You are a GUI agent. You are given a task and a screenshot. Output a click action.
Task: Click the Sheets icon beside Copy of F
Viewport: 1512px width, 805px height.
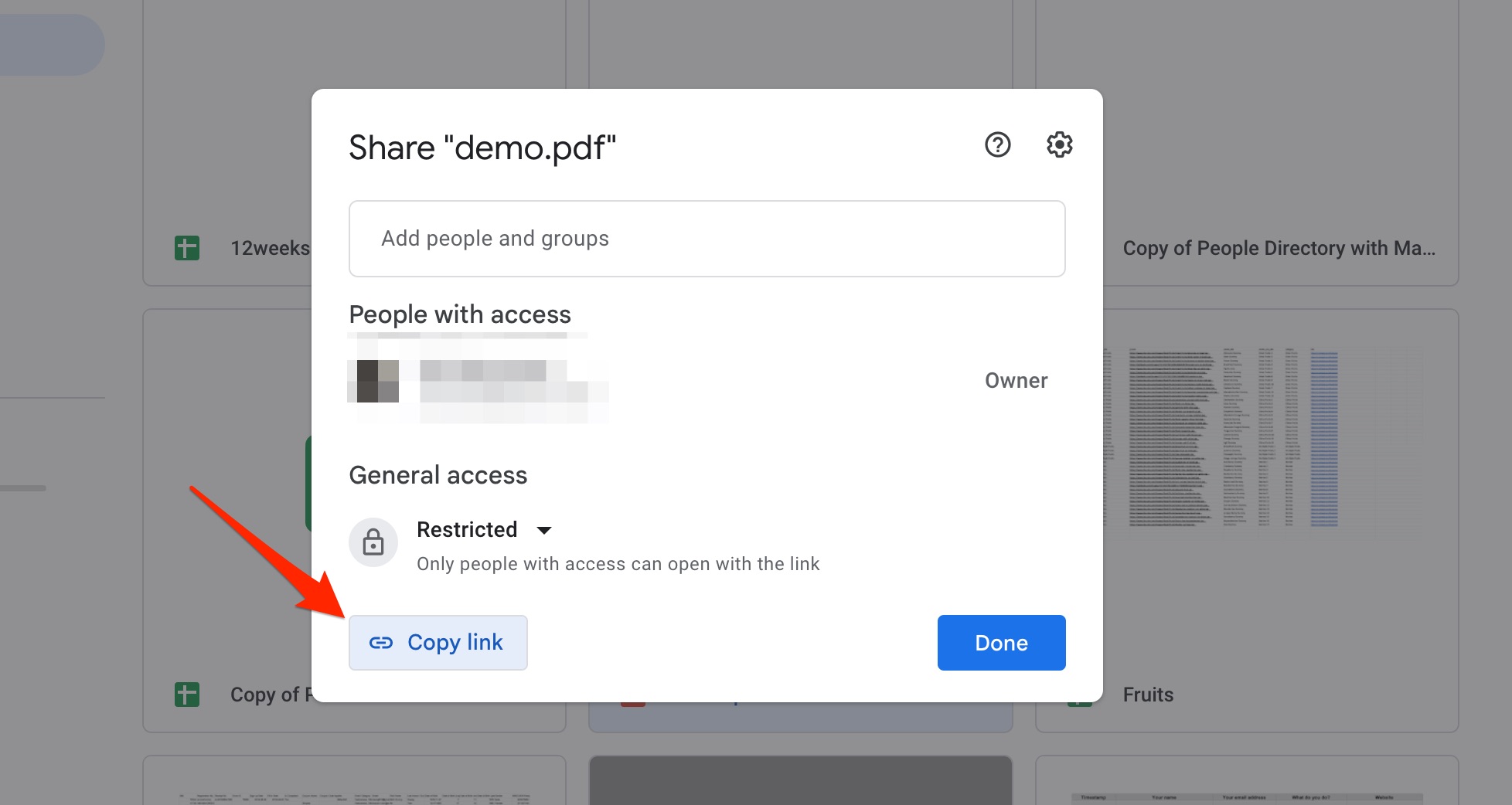click(x=187, y=695)
